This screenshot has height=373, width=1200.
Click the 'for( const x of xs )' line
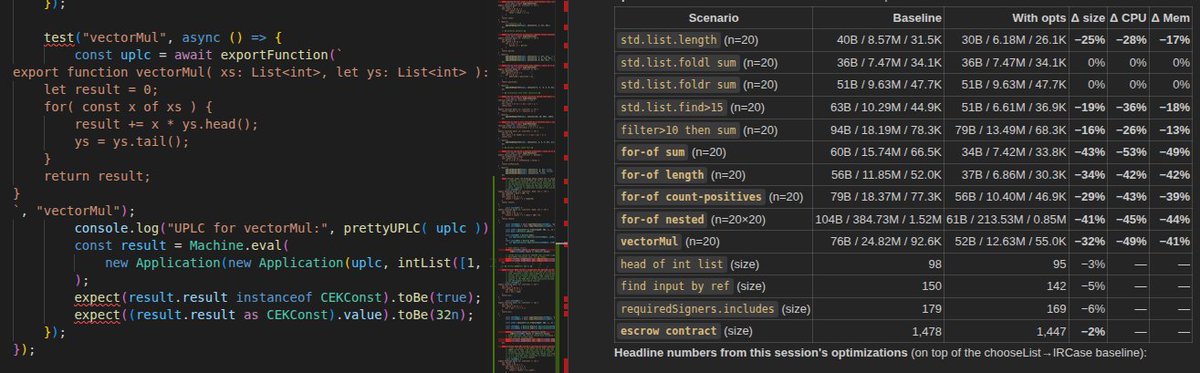(125, 107)
